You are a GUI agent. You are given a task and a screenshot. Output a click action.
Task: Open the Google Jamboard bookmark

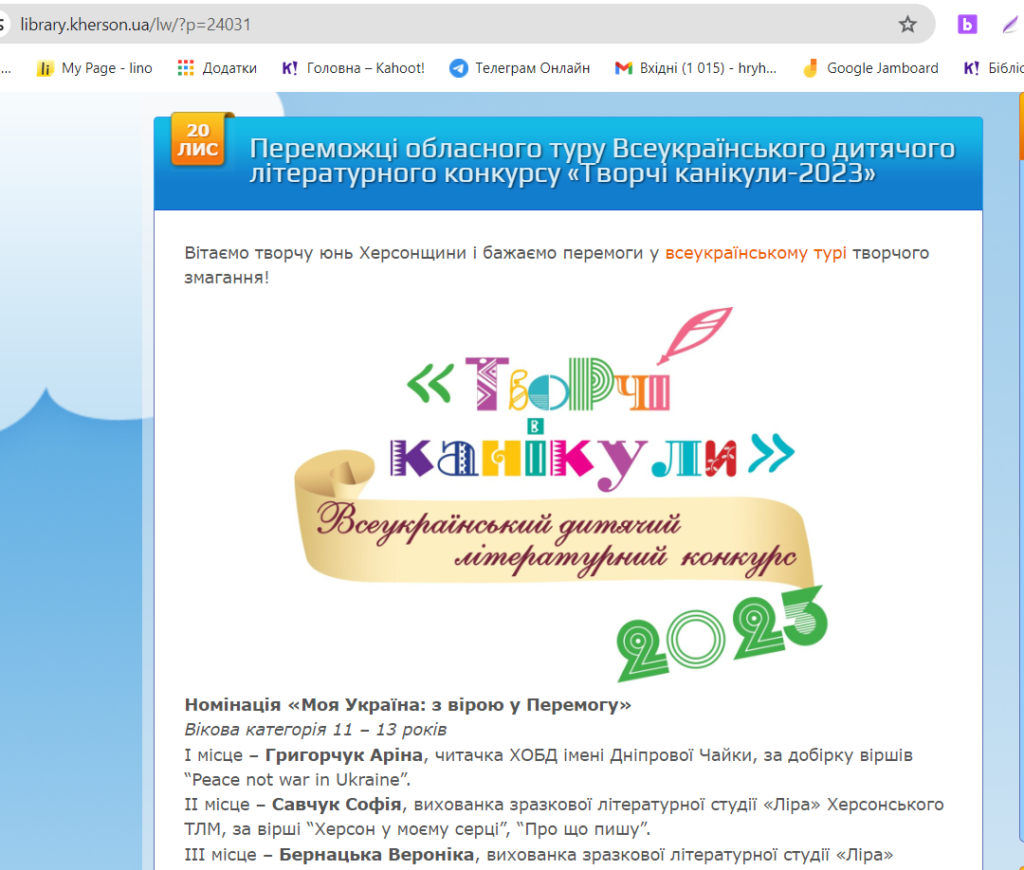(871, 68)
